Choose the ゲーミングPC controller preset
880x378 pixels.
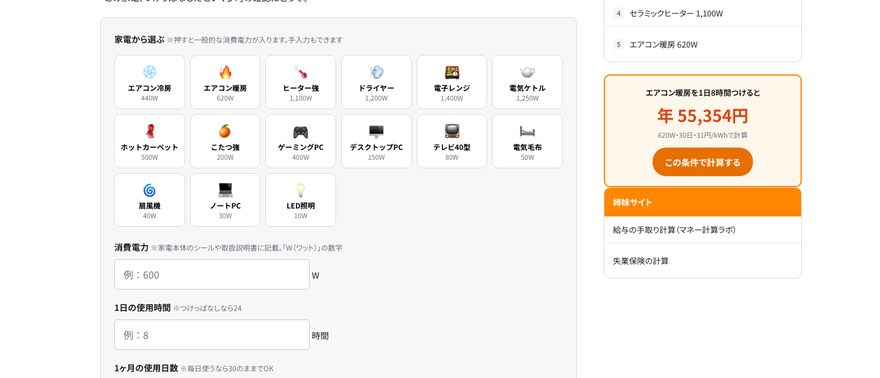[x=301, y=141]
